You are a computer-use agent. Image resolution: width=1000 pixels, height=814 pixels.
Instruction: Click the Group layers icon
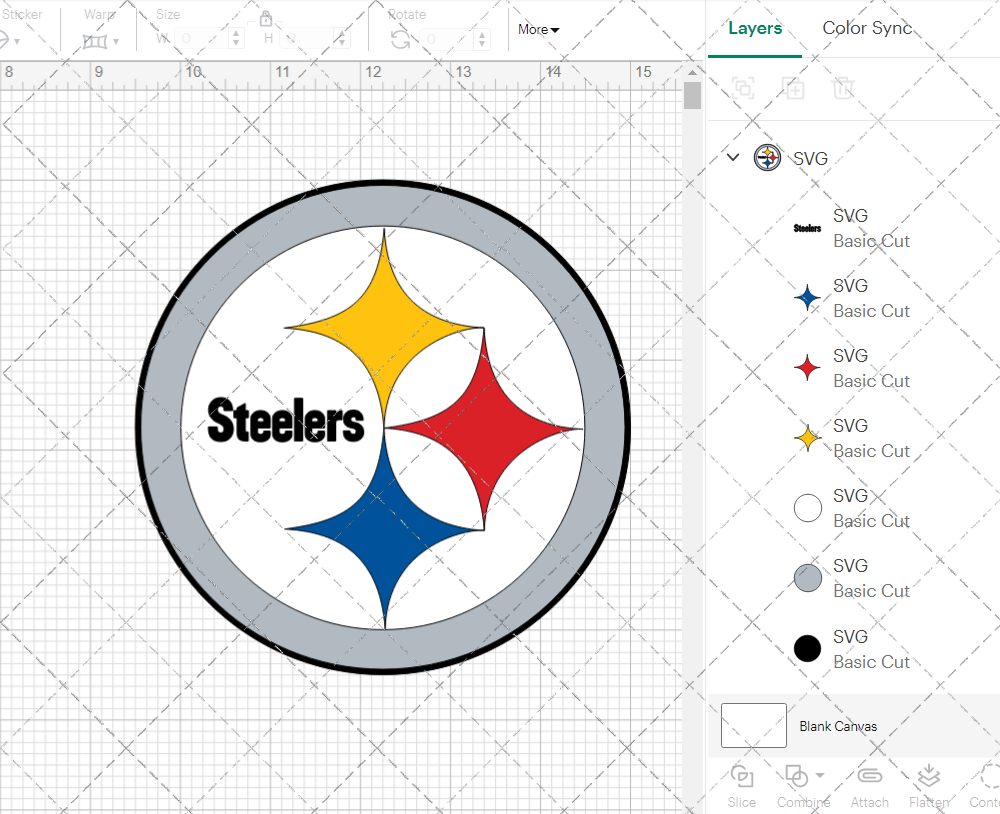click(x=743, y=88)
